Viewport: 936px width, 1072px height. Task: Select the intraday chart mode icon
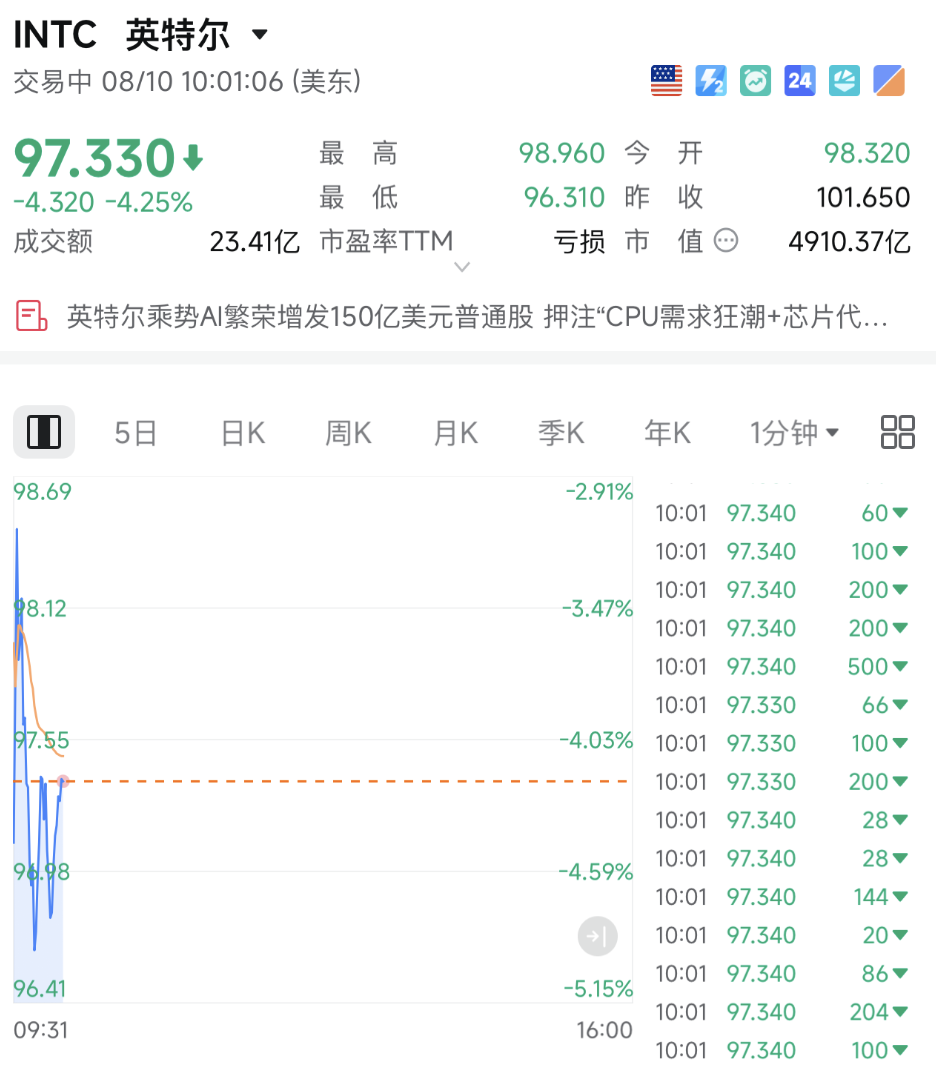(x=44, y=432)
